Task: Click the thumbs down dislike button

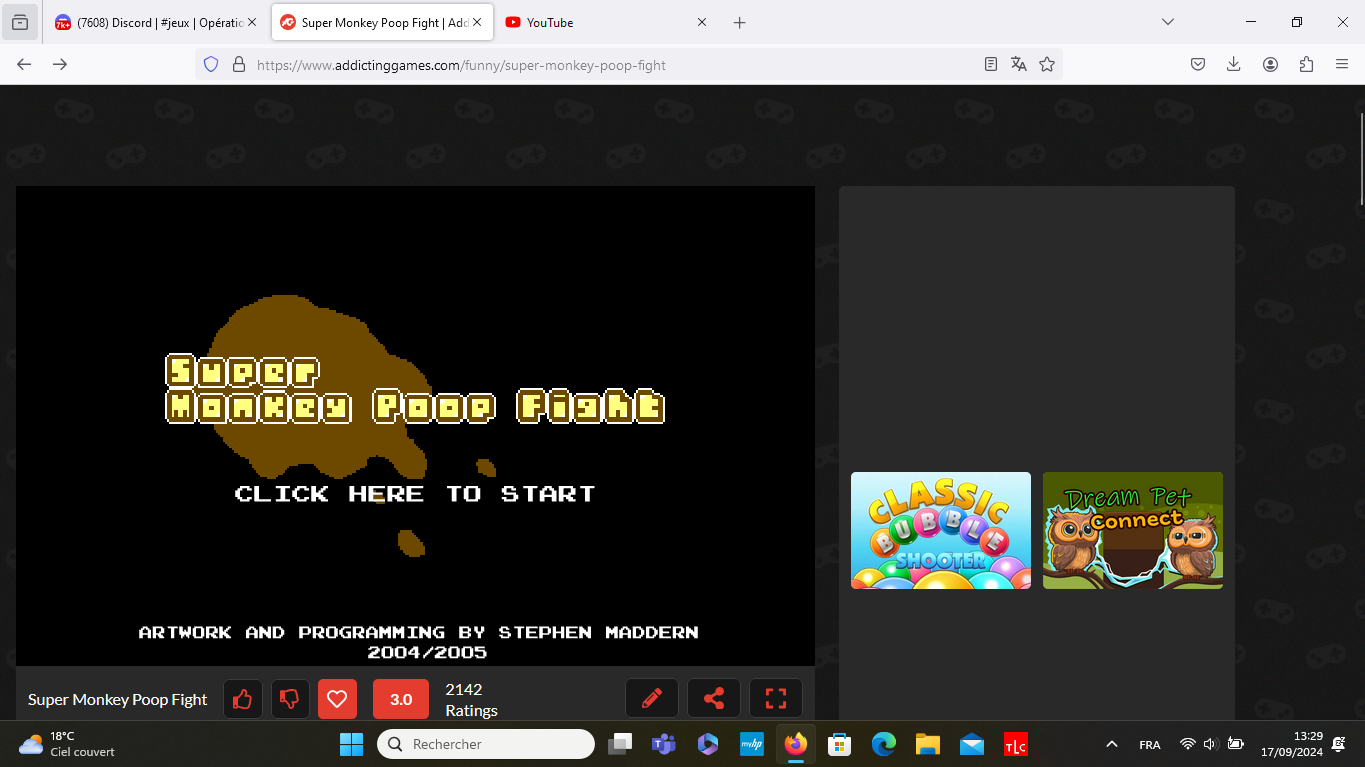Action: click(290, 699)
